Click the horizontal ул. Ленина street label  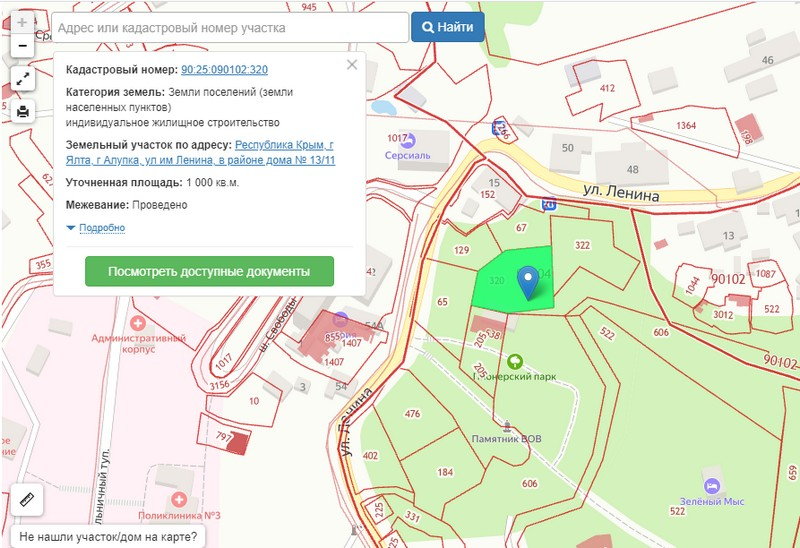621,192
